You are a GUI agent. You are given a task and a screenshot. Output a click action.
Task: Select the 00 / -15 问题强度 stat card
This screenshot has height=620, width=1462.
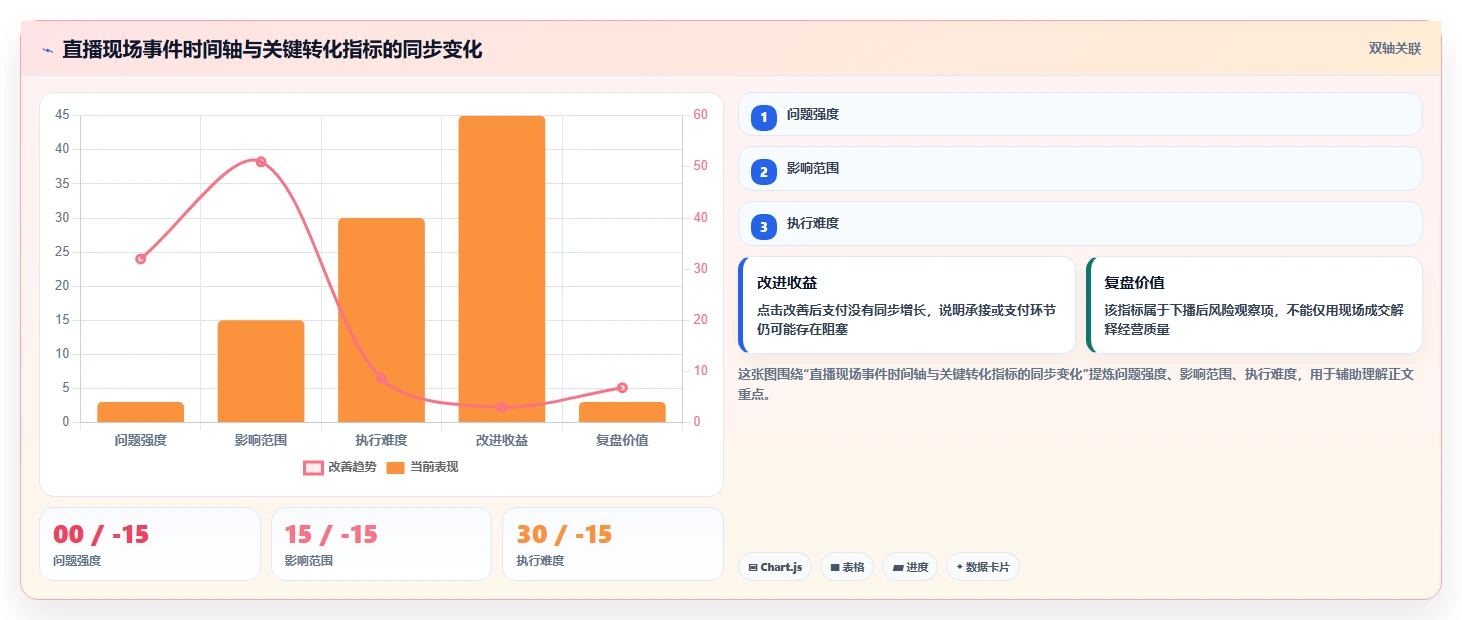150,544
